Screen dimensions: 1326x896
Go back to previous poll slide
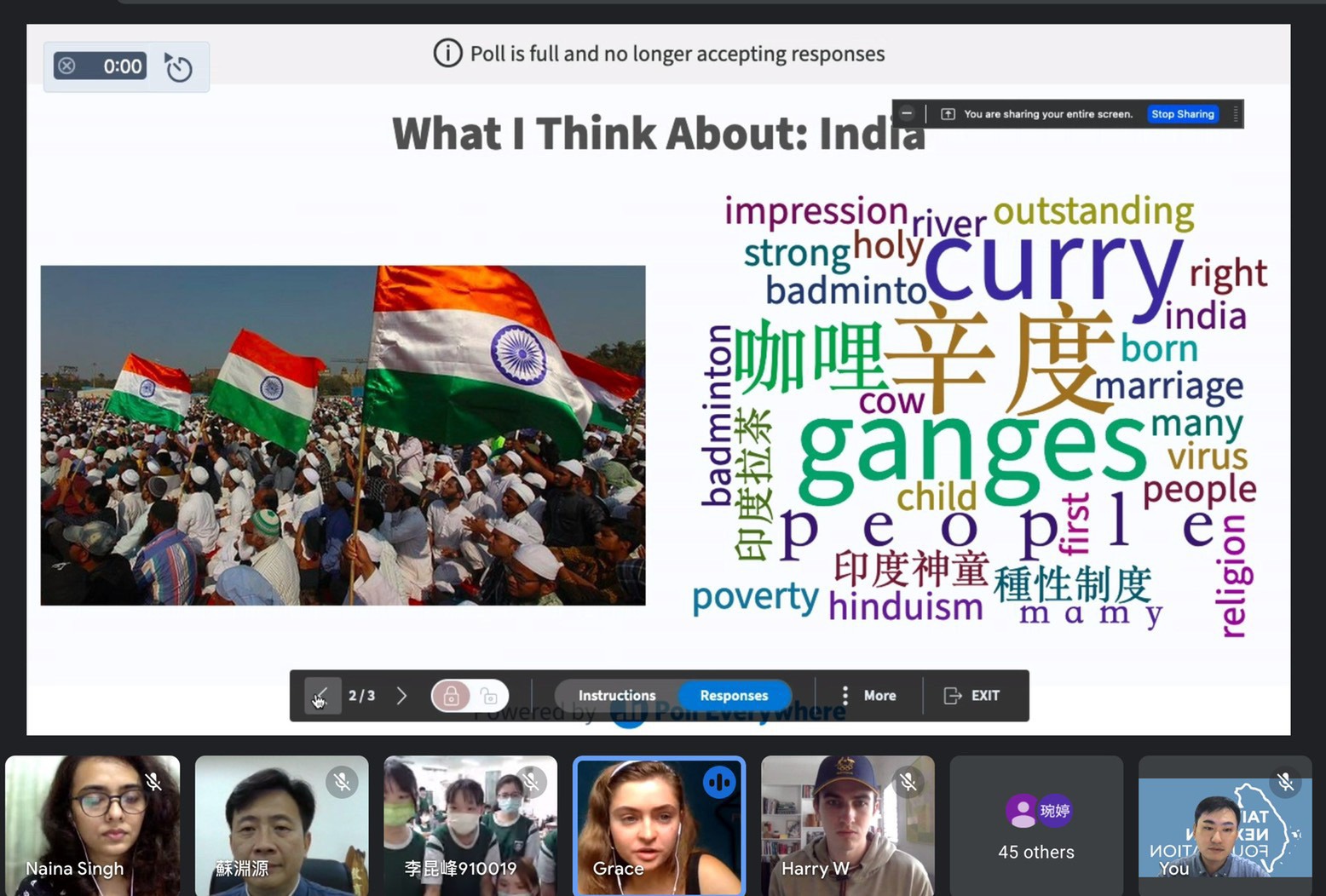pyautogui.click(x=321, y=696)
